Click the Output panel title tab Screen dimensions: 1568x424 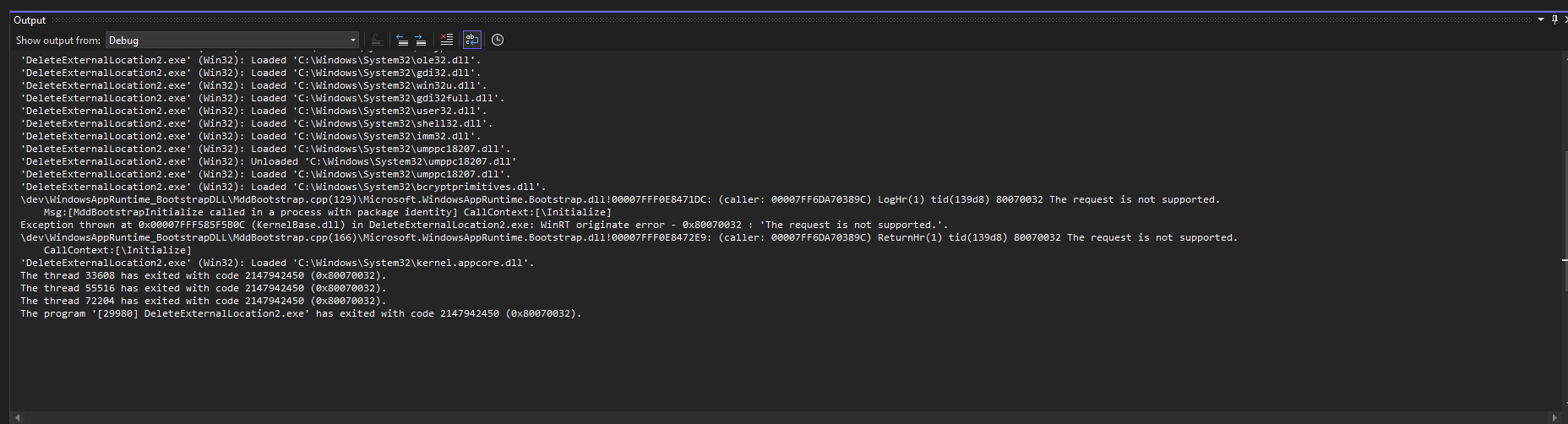30,20
